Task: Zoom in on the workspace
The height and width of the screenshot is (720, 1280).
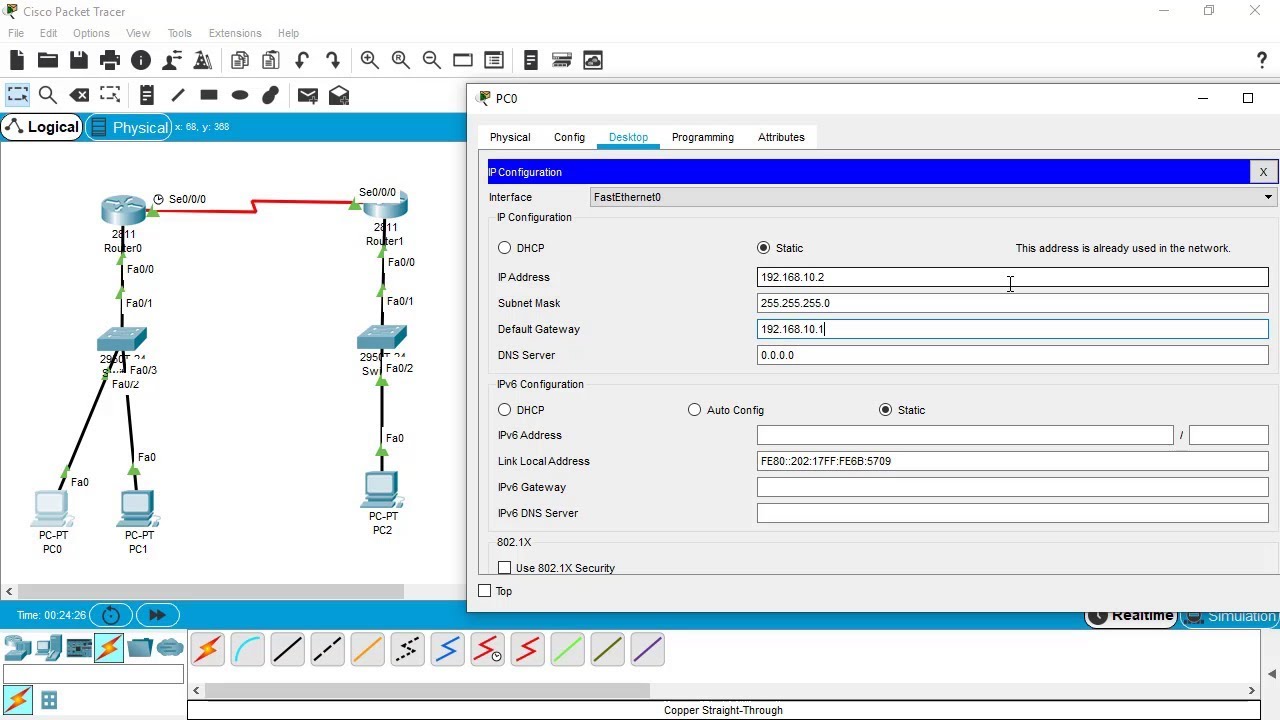Action: pyautogui.click(x=370, y=60)
